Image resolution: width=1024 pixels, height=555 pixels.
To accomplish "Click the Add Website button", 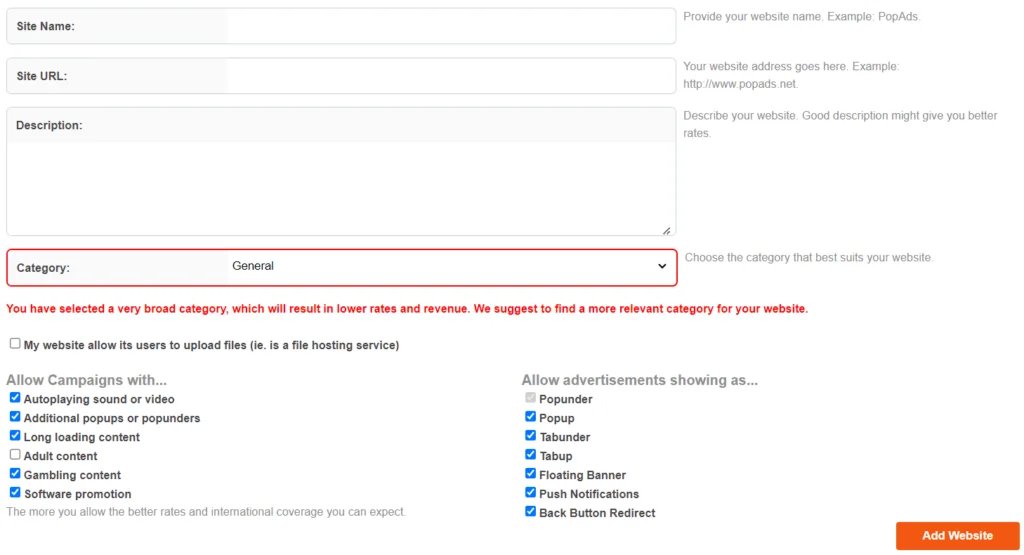I will point(957,535).
